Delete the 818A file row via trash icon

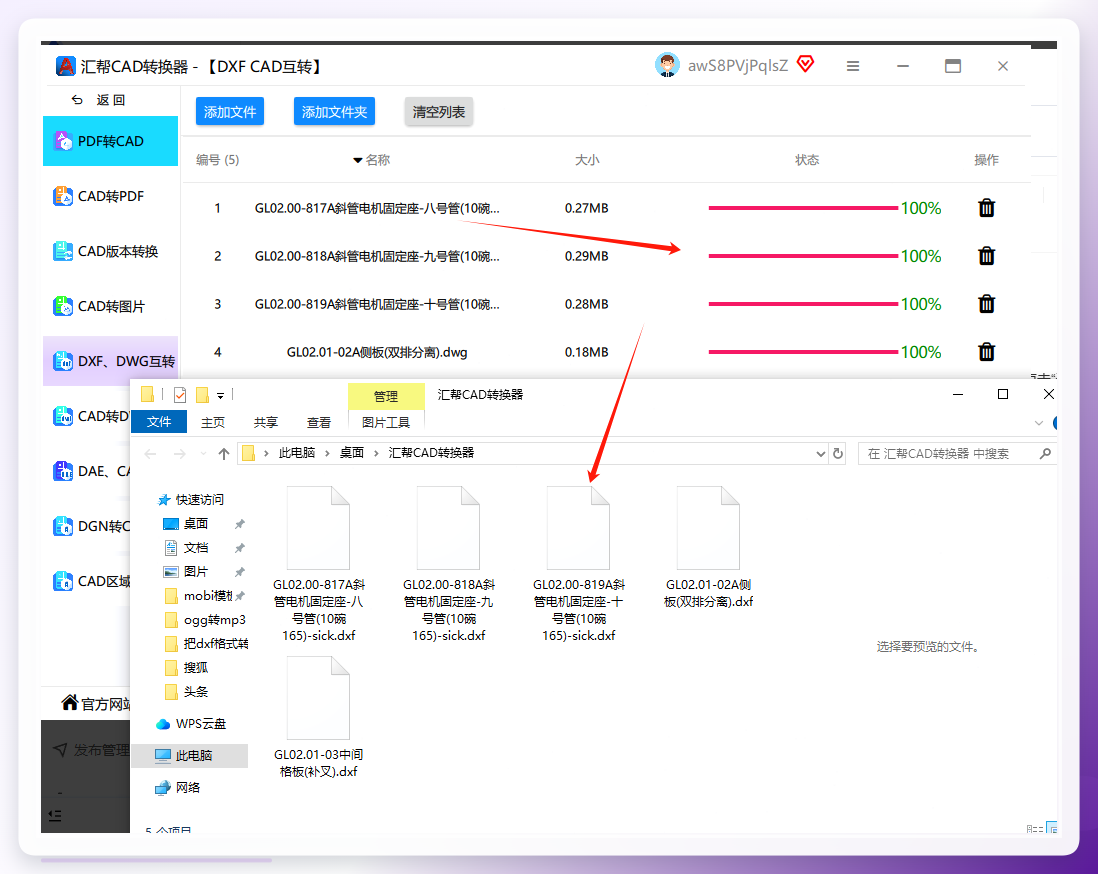pyautogui.click(x=986, y=256)
